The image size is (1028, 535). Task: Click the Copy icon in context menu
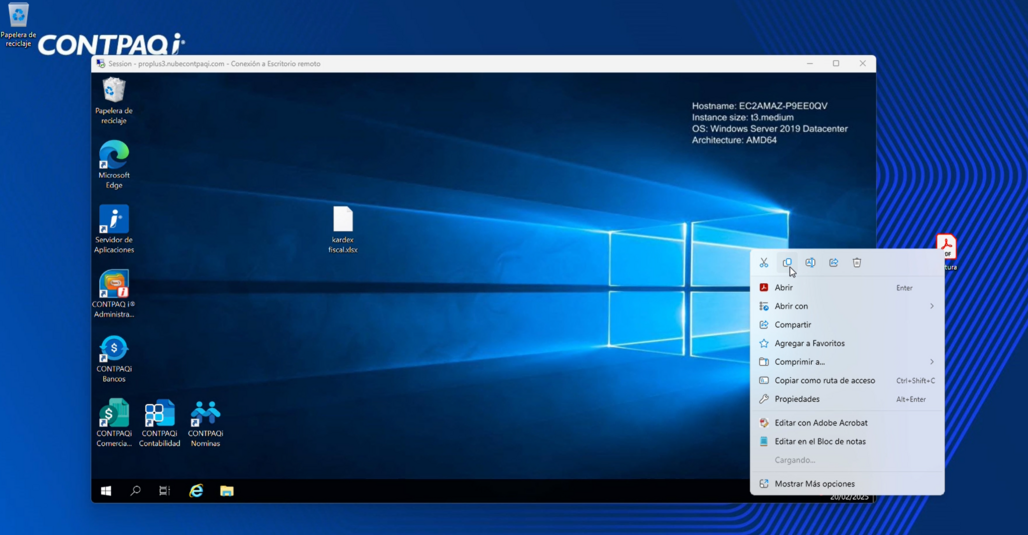click(x=787, y=263)
